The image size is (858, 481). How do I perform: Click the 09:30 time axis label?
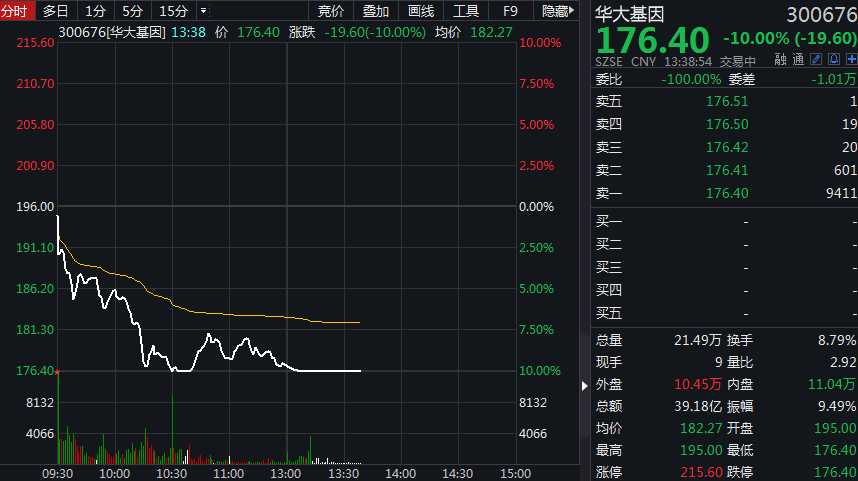(x=57, y=474)
